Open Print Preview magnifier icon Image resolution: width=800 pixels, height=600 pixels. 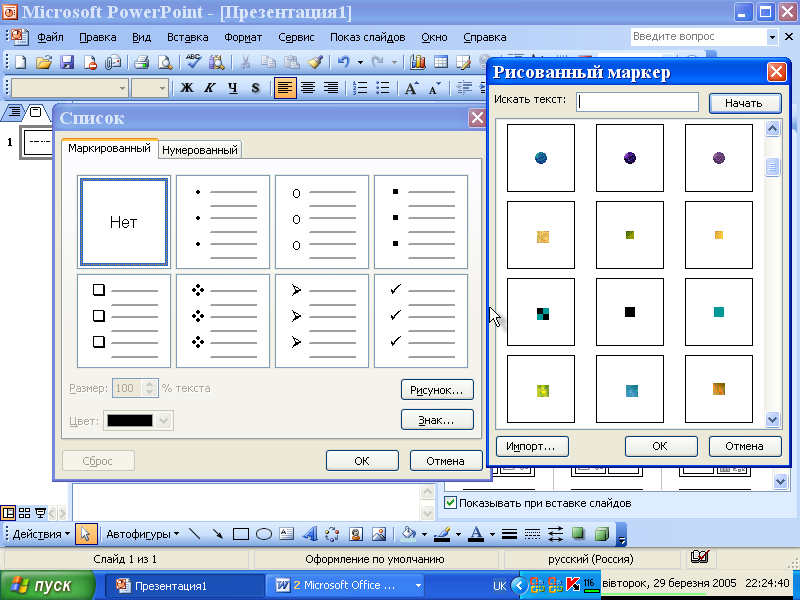pyautogui.click(x=165, y=62)
